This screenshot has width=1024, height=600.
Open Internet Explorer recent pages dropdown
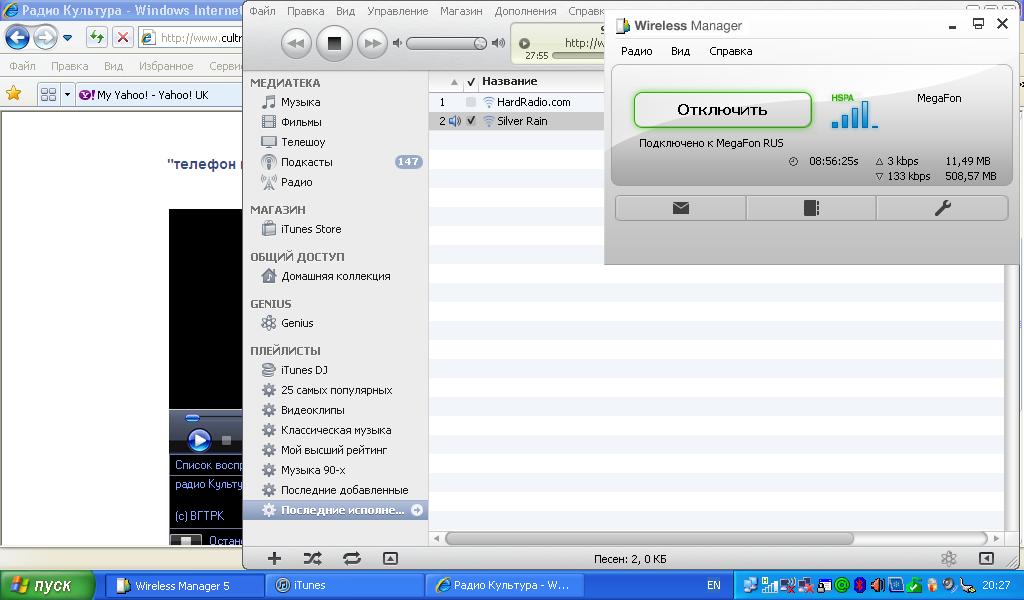point(67,38)
